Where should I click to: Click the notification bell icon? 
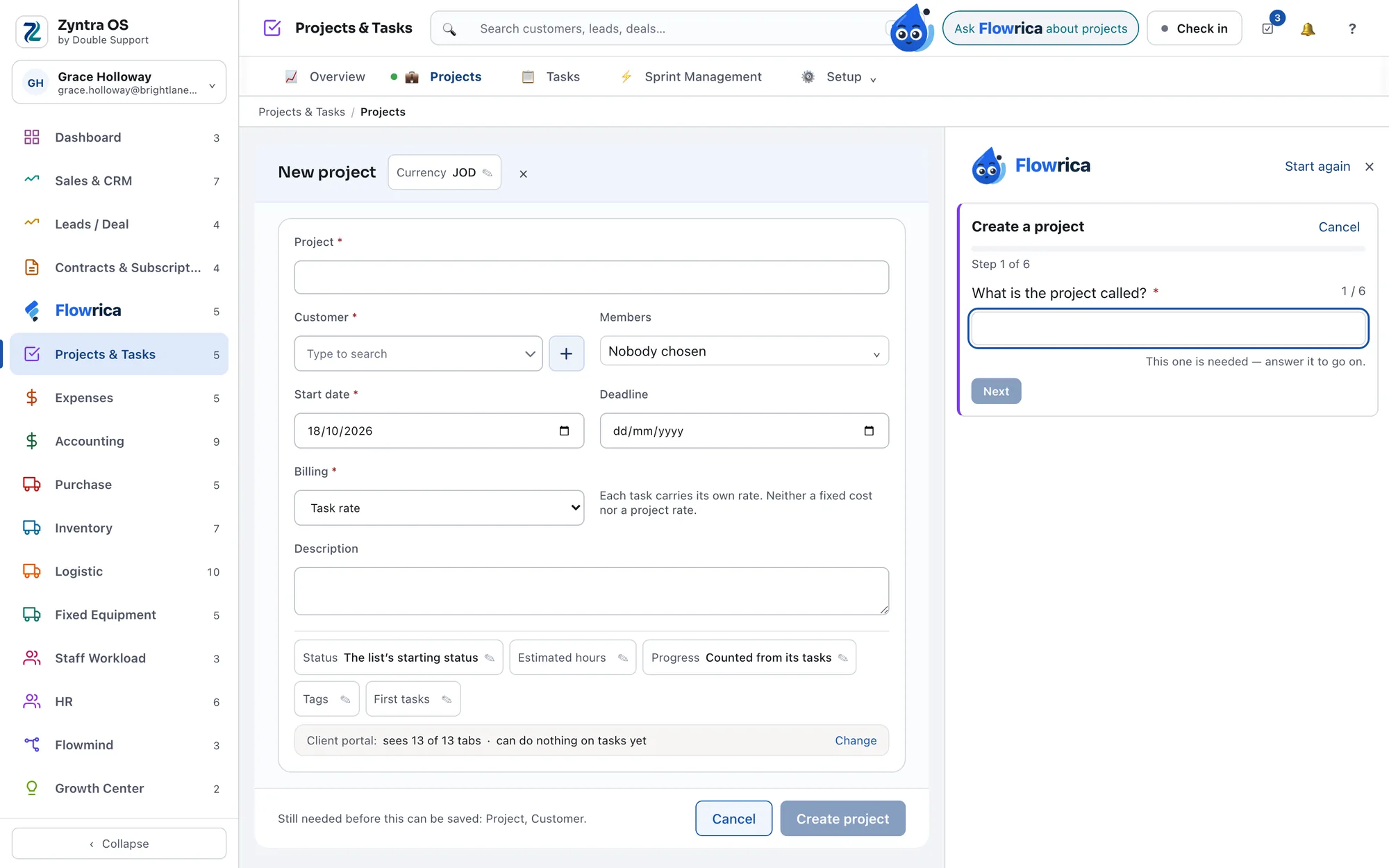tap(1308, 29)
